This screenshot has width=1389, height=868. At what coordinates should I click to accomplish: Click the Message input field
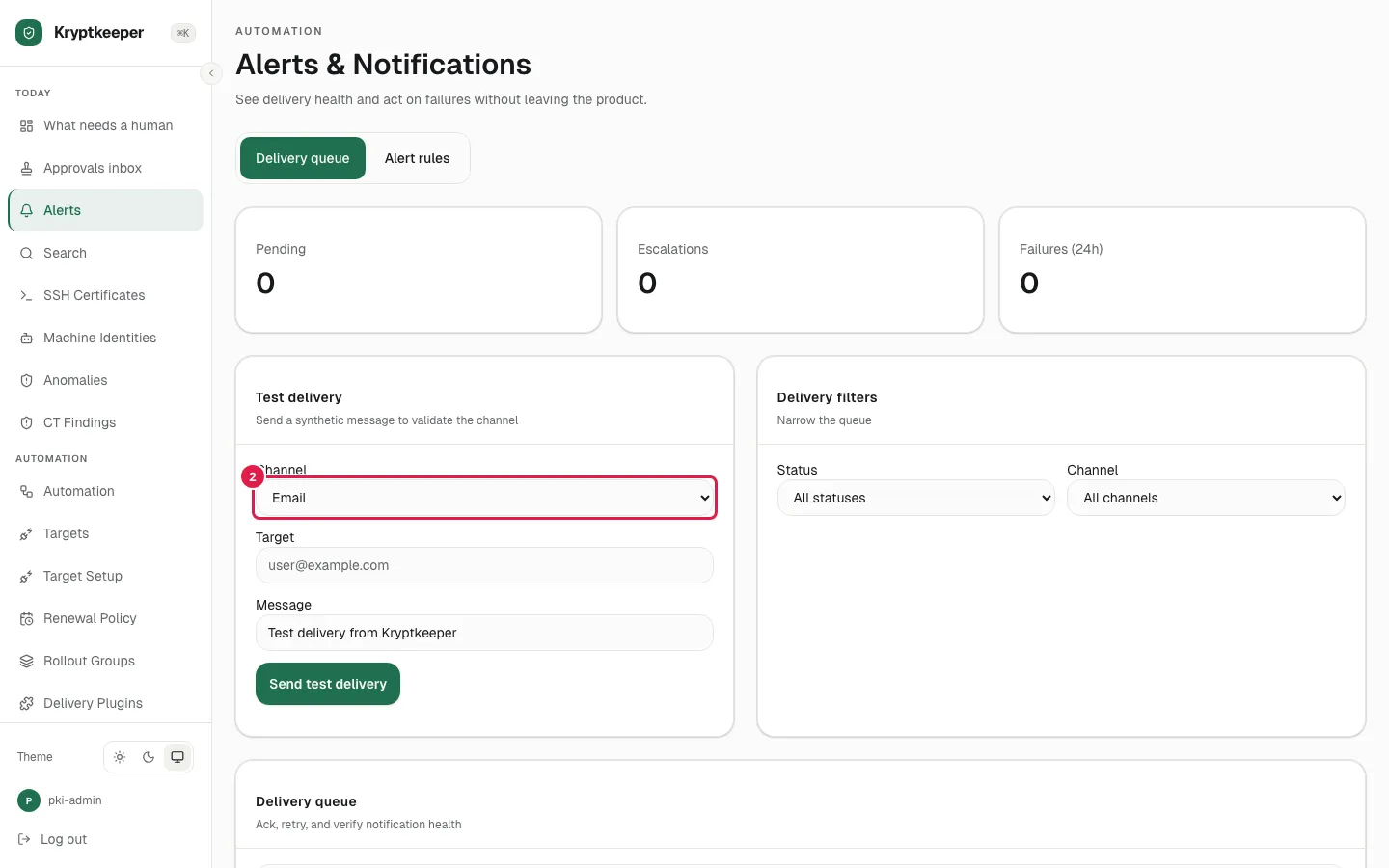point(484,633)
